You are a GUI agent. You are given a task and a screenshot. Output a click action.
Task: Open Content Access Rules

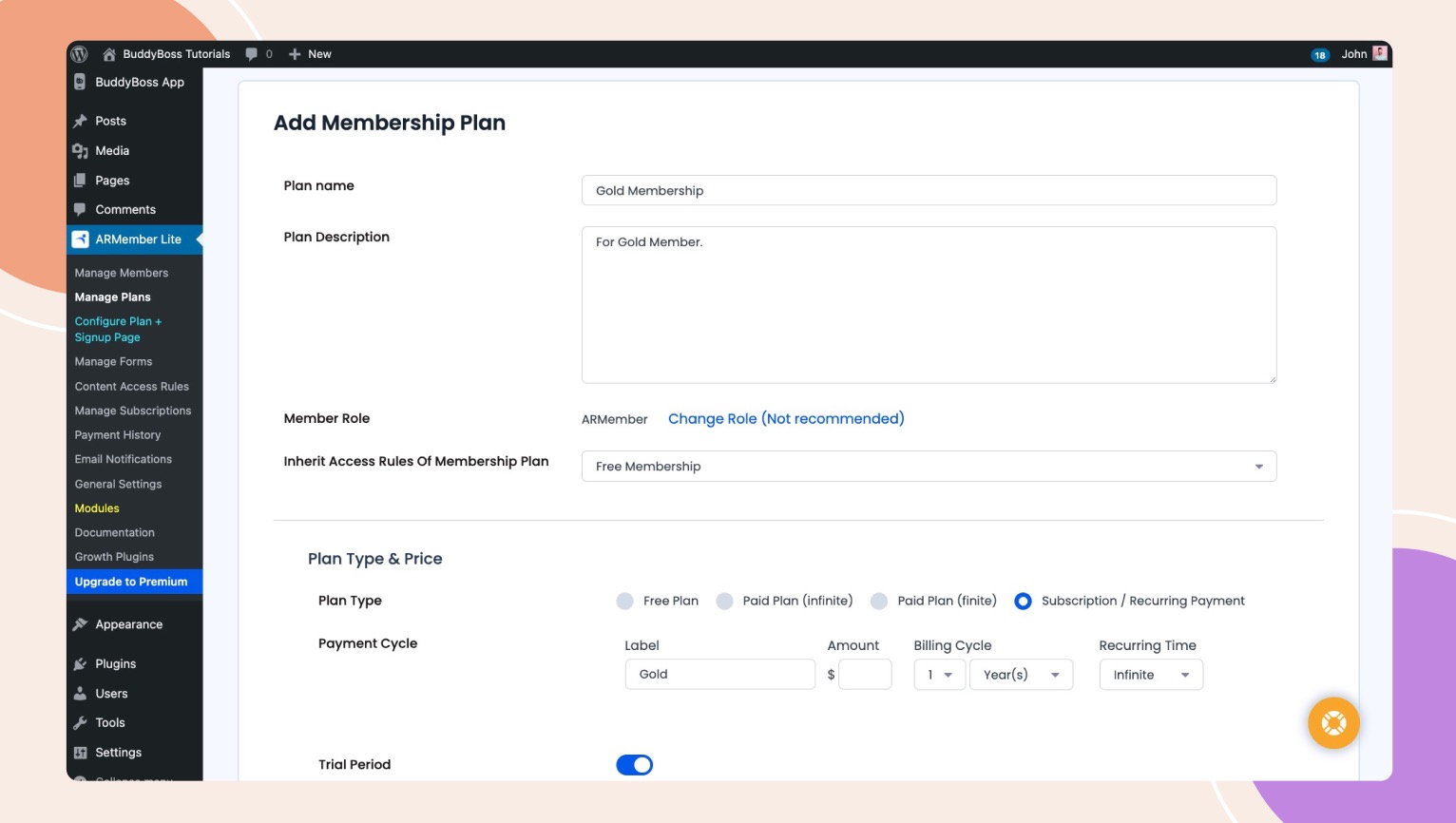[132, 387]
